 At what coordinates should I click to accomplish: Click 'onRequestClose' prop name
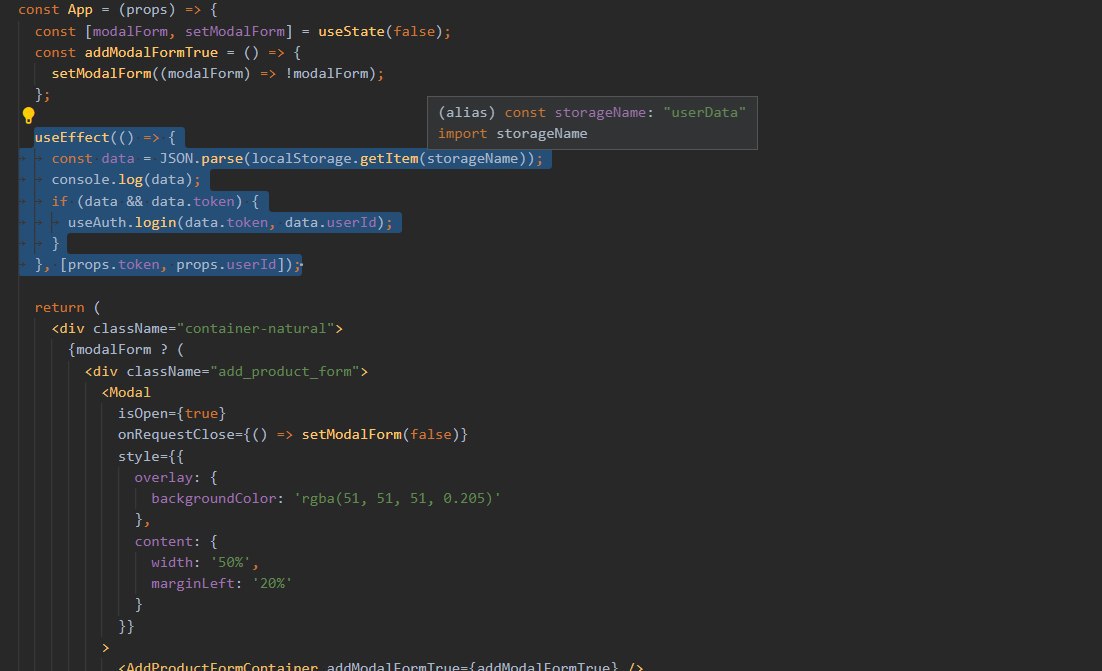(x=176, y=434)
